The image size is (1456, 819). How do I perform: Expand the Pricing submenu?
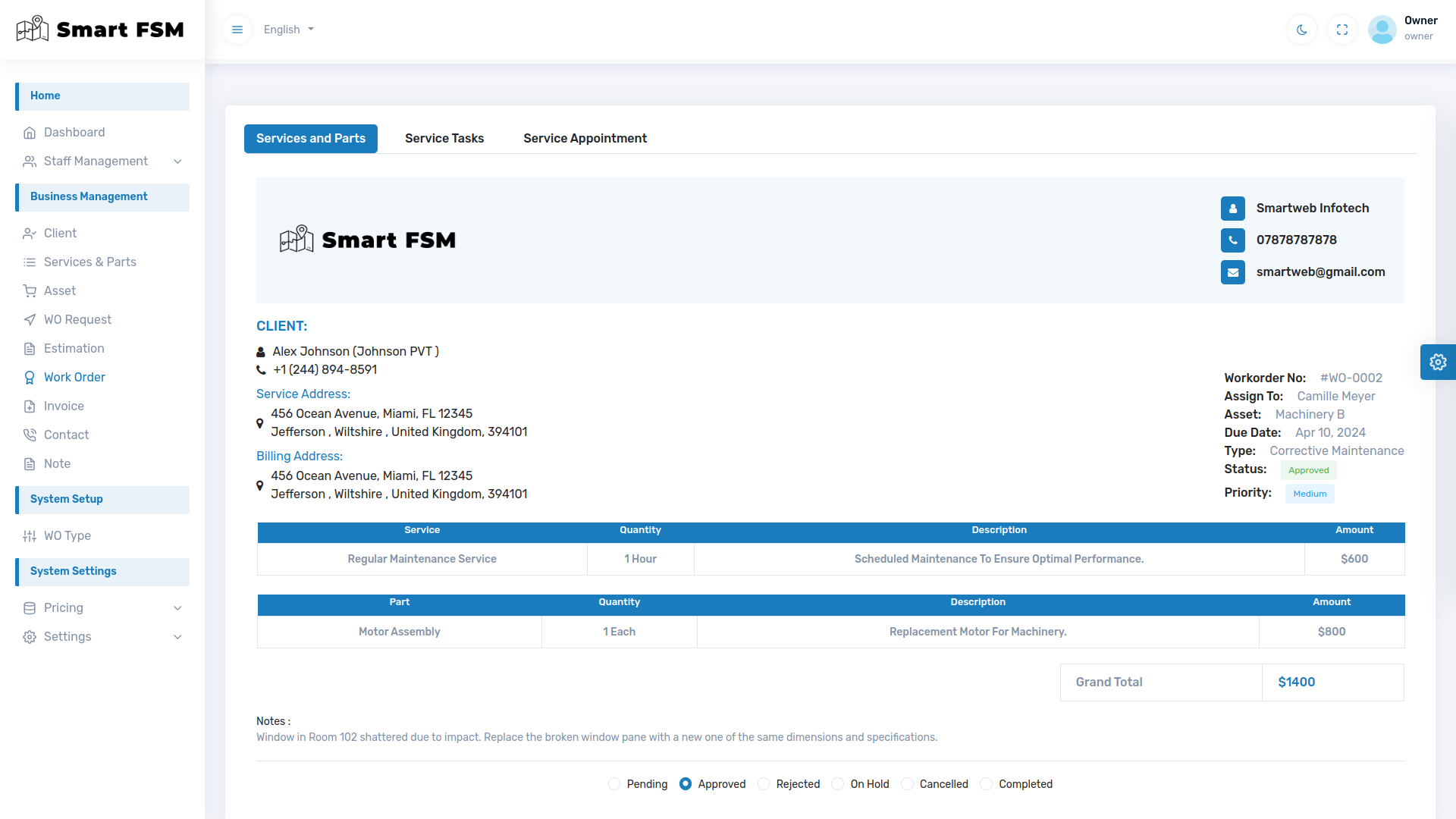(x=177, y=607)
